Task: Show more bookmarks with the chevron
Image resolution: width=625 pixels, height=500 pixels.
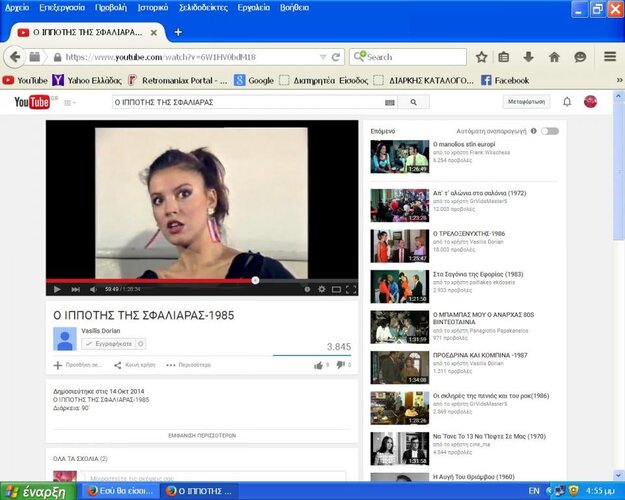Action: [619, 80]
